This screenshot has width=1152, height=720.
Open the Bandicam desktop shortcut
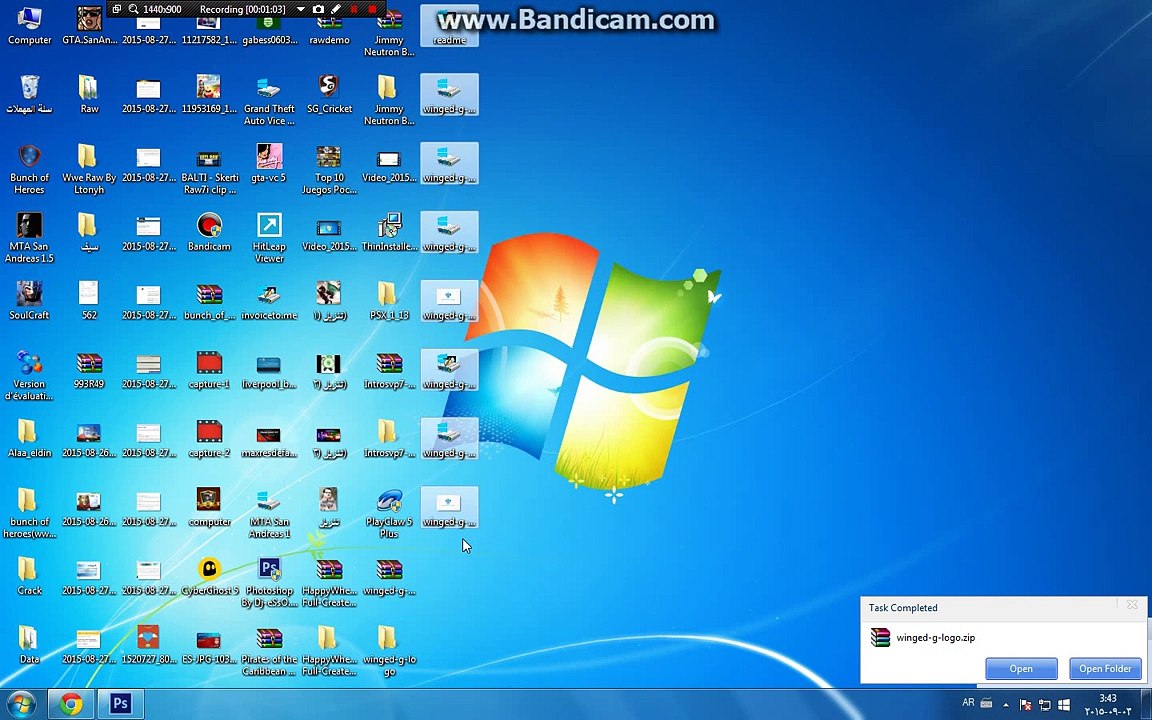click(x=209, y=233)
